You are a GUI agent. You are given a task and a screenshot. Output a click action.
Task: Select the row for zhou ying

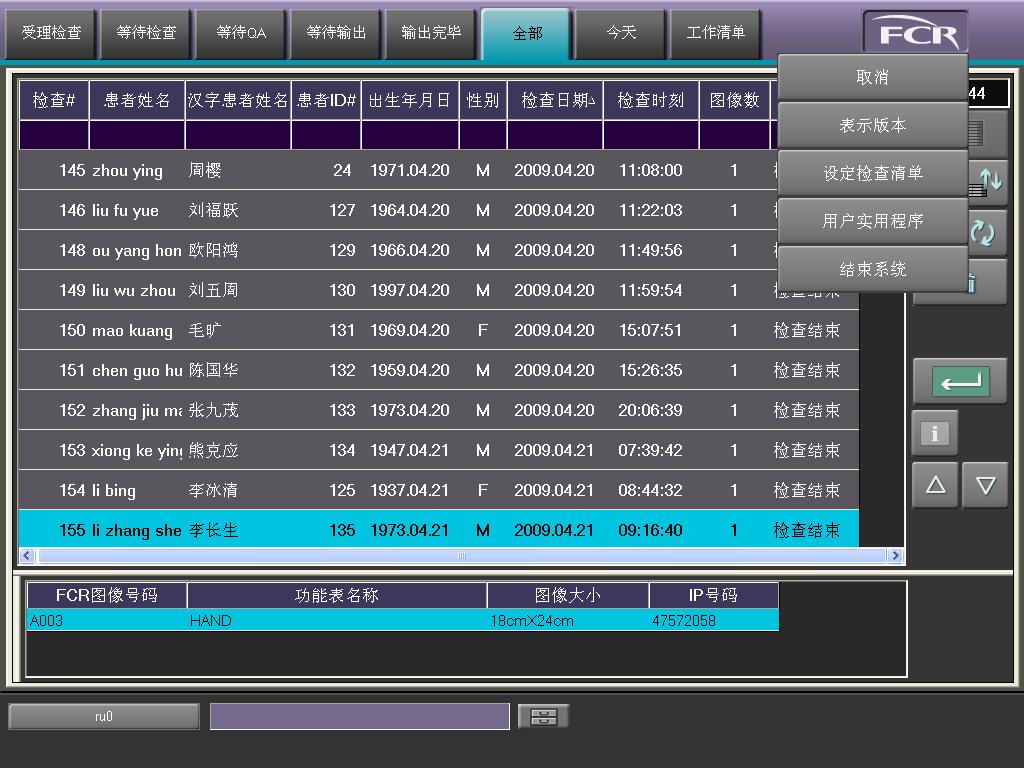coord(438,170)
